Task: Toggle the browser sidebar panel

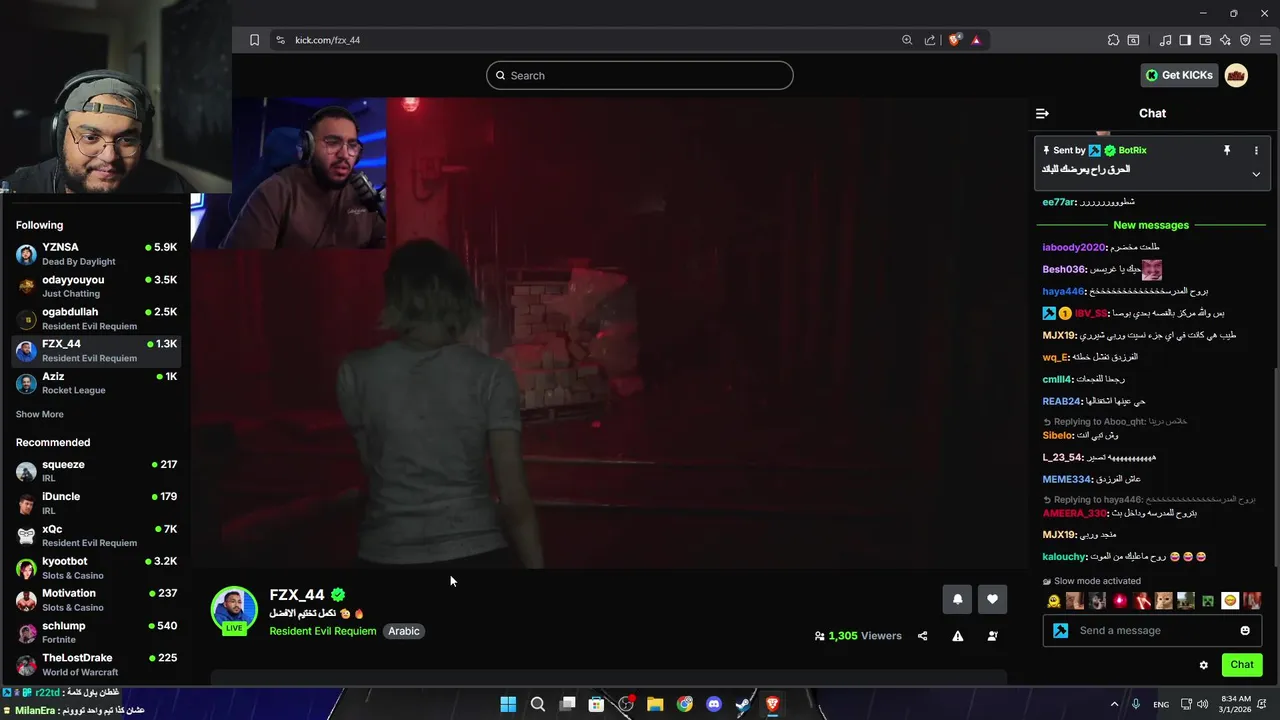Action: coord(1185,40)
